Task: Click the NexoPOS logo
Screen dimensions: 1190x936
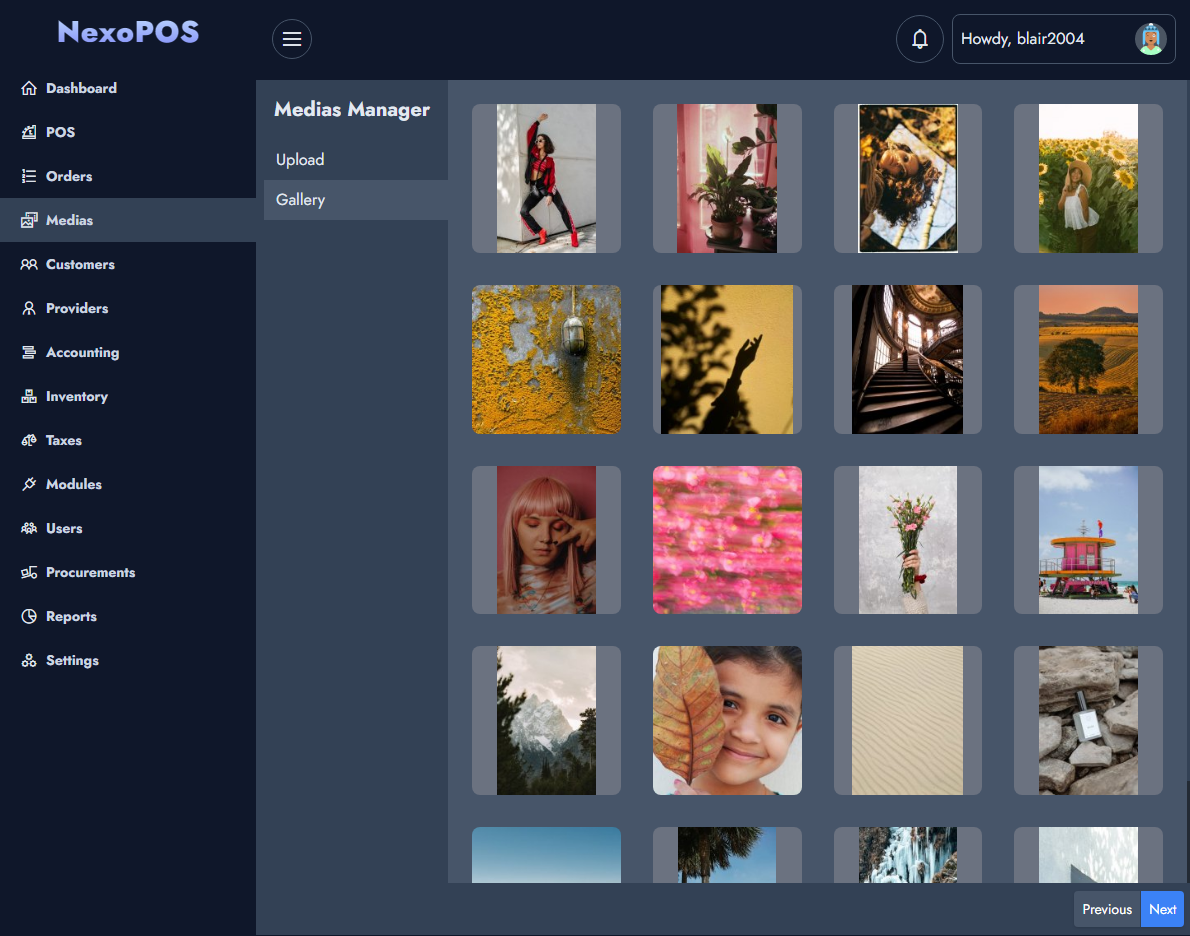Action: (x=128, y=32)
